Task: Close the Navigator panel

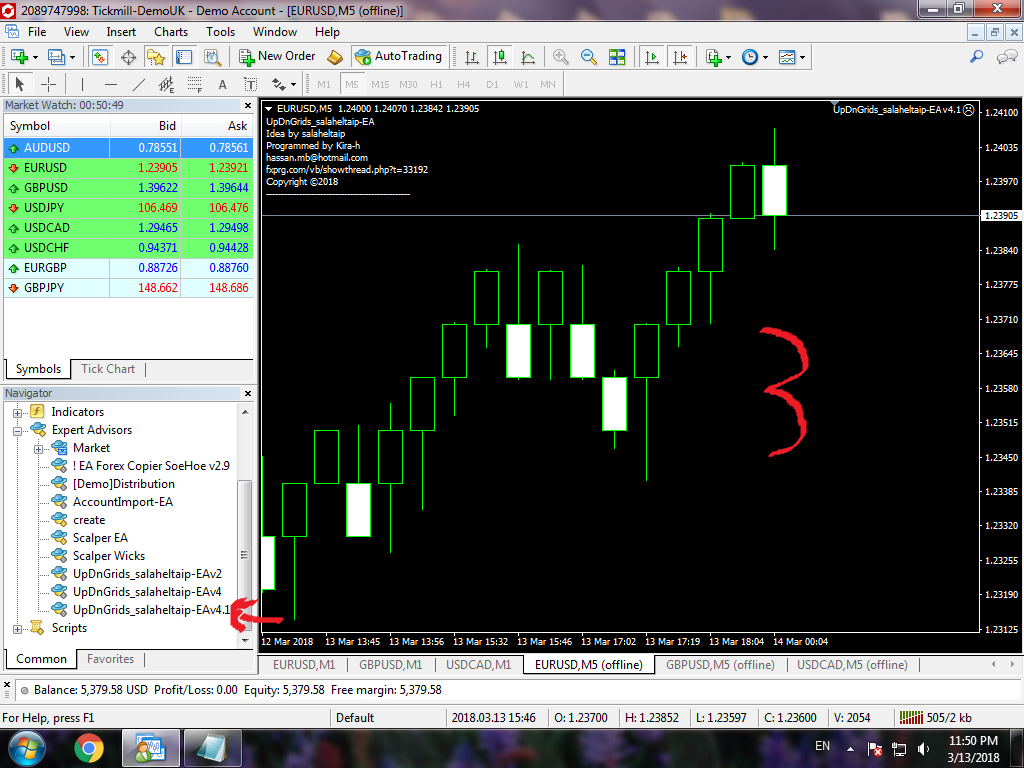Action: (248, 393)
